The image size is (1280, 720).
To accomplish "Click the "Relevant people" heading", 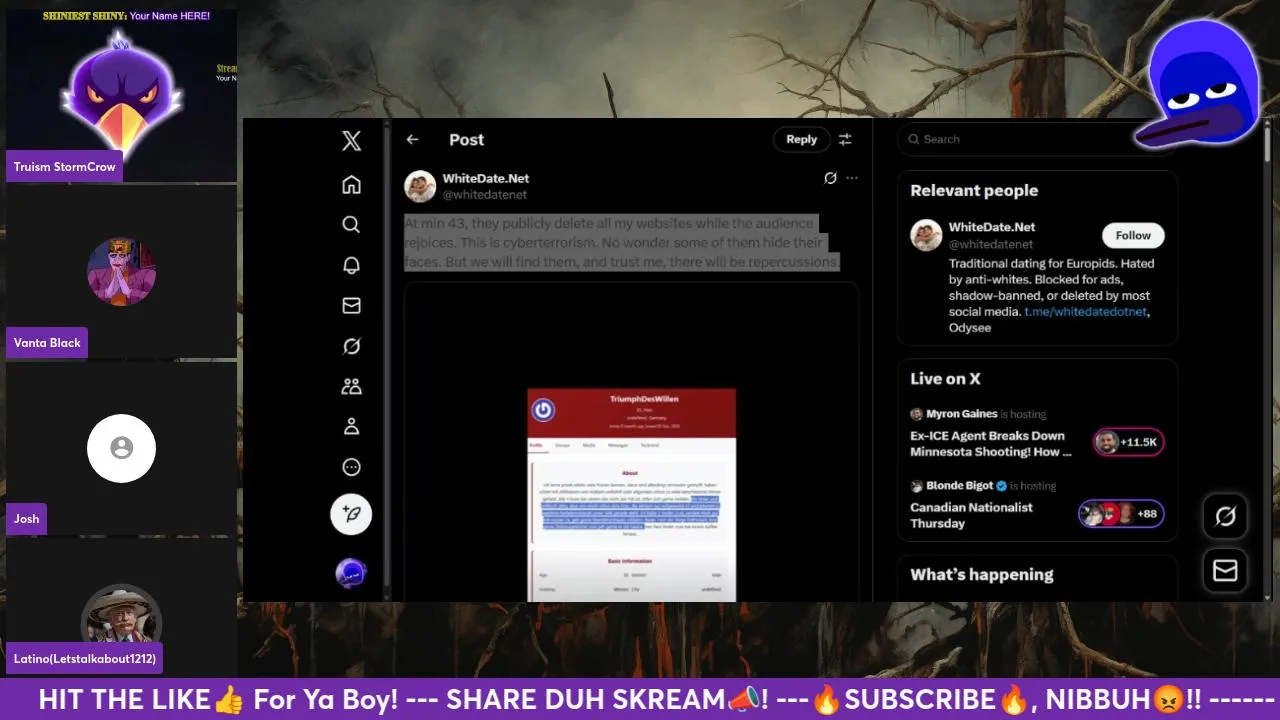I will (x=974, y=191).
